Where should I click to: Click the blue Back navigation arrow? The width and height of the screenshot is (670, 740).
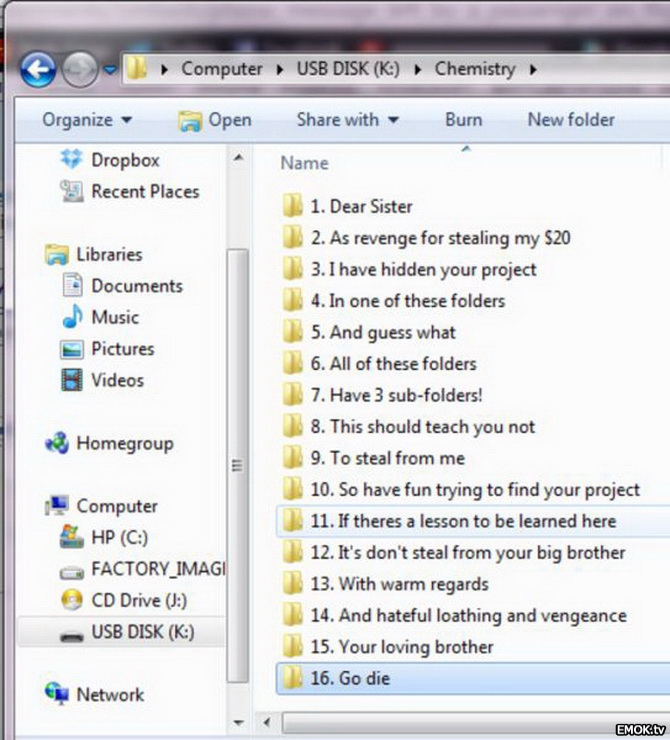pyautogui.click(x=38, y=70)
